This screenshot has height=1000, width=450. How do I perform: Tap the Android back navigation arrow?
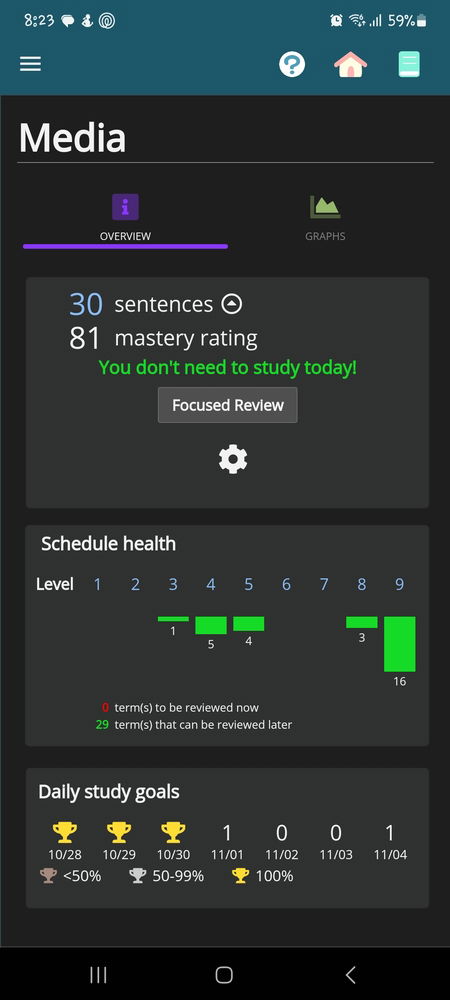click(350, 974)
